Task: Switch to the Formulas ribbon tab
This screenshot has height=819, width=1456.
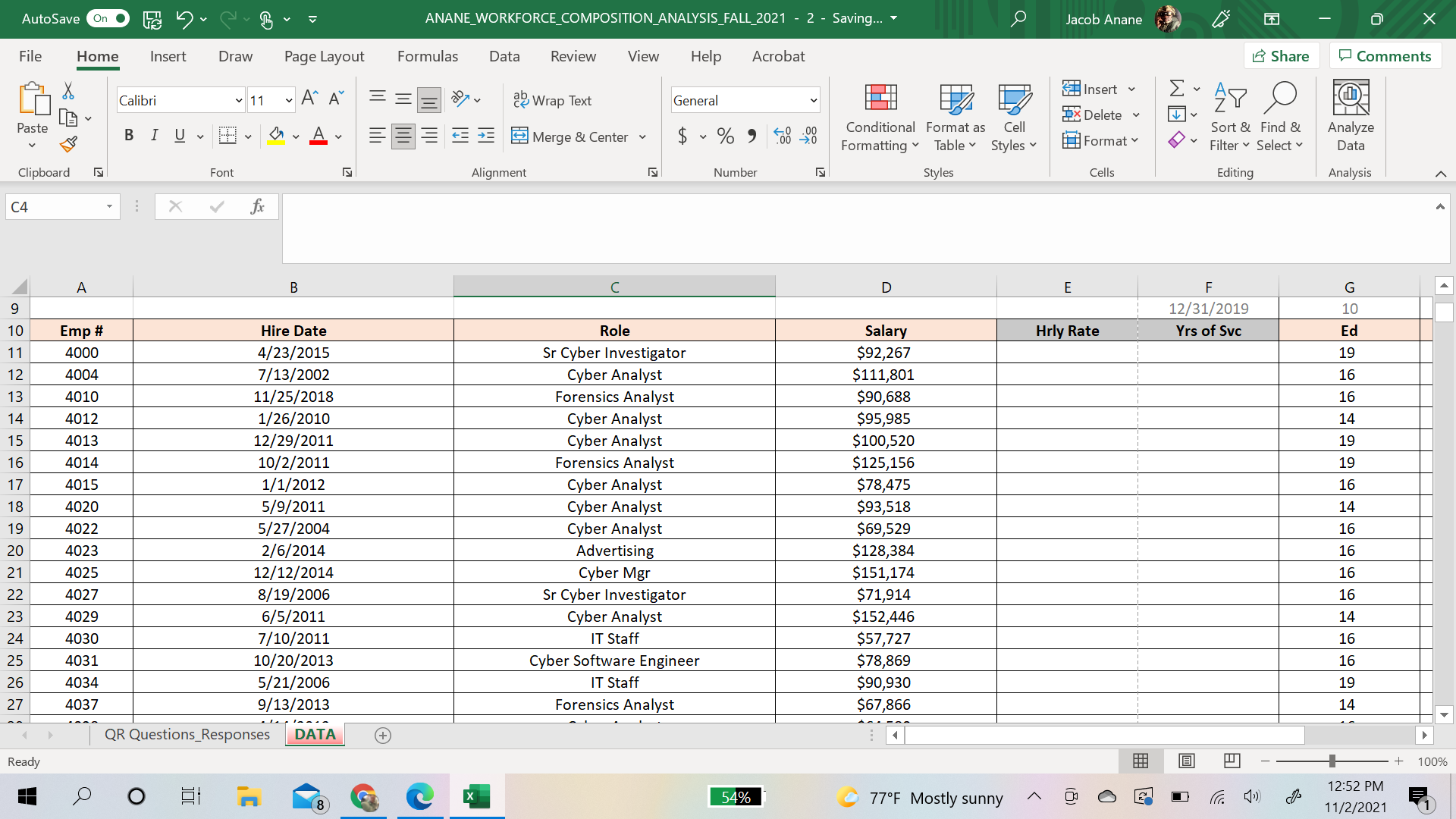Action: click(427, 56)
